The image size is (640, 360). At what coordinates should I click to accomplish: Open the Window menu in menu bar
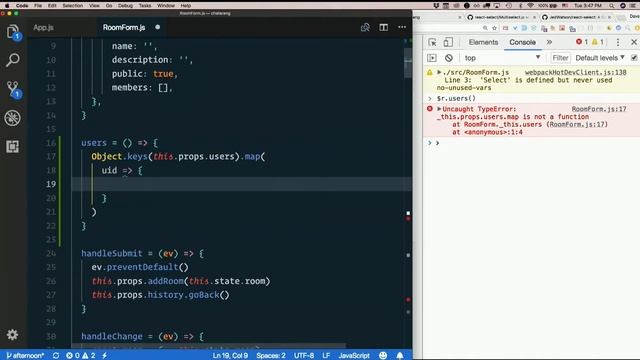[x=166, y=6]
